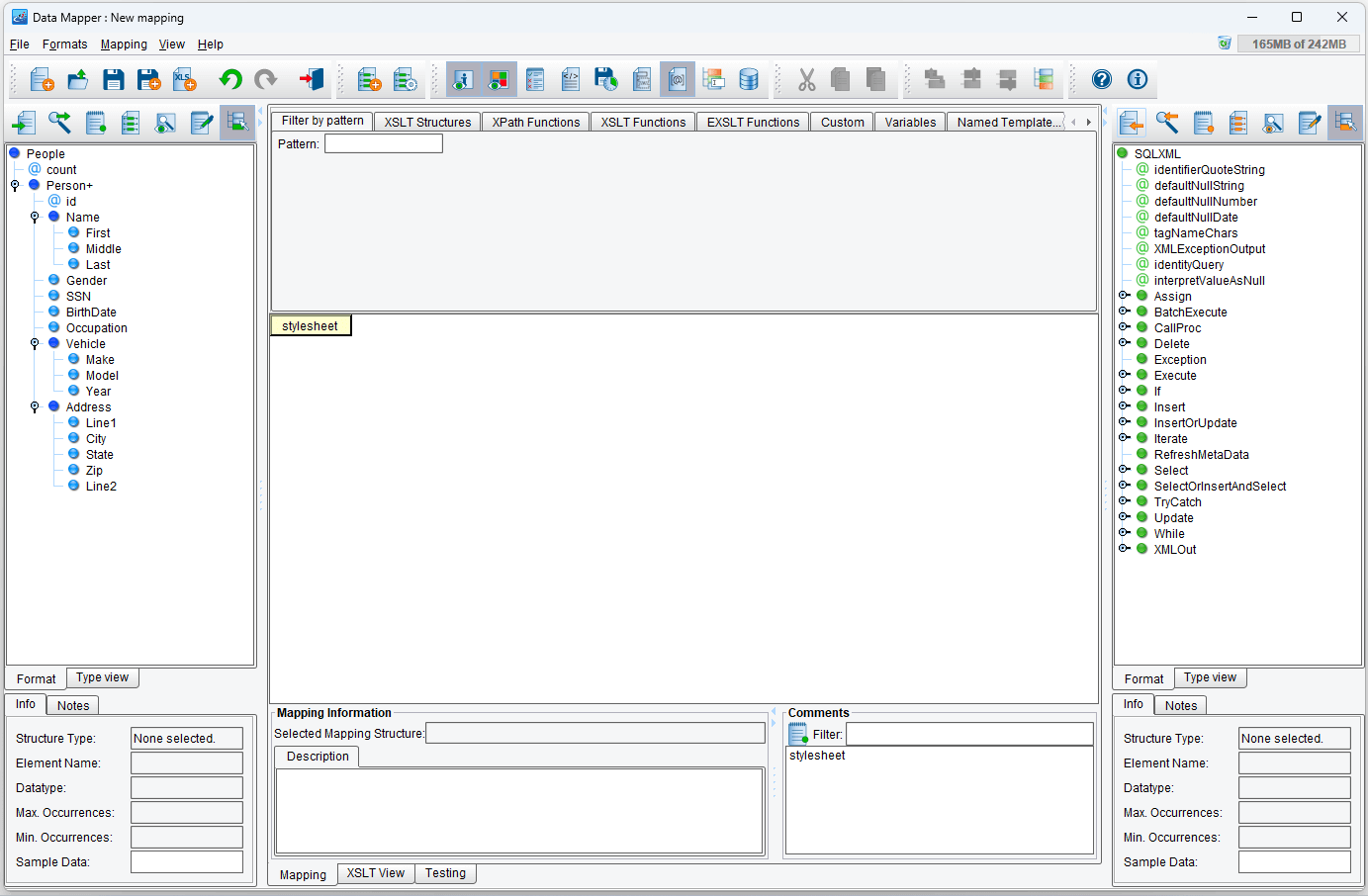
Task: Open the View menu
Action: [172, 45]
